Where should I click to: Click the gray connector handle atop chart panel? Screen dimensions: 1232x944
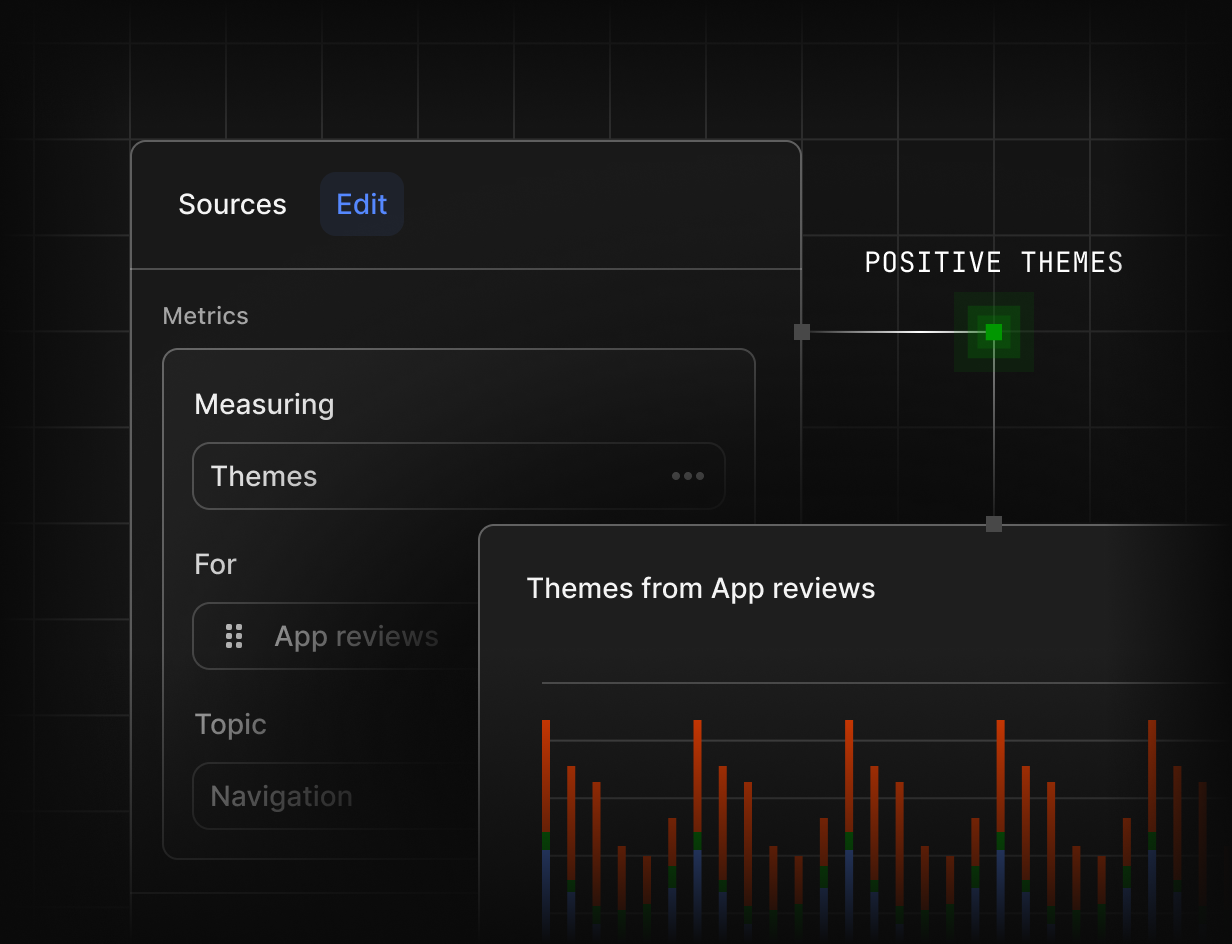click(993, 524)
